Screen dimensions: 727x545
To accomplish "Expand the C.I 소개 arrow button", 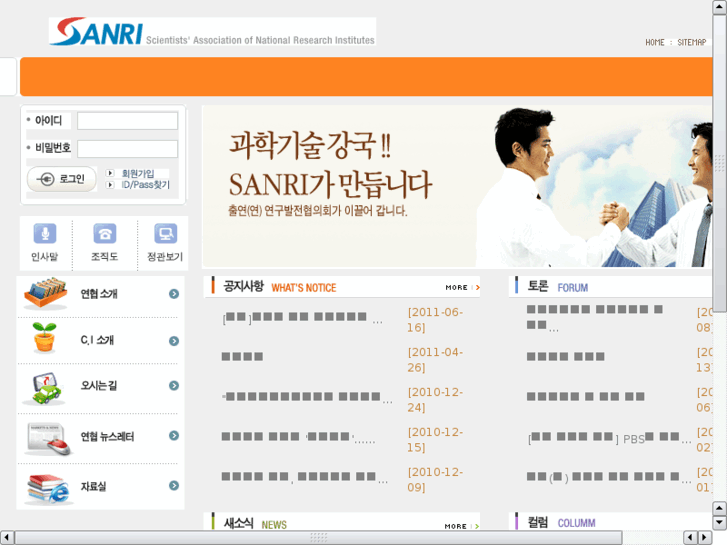I will pos(174,341).
